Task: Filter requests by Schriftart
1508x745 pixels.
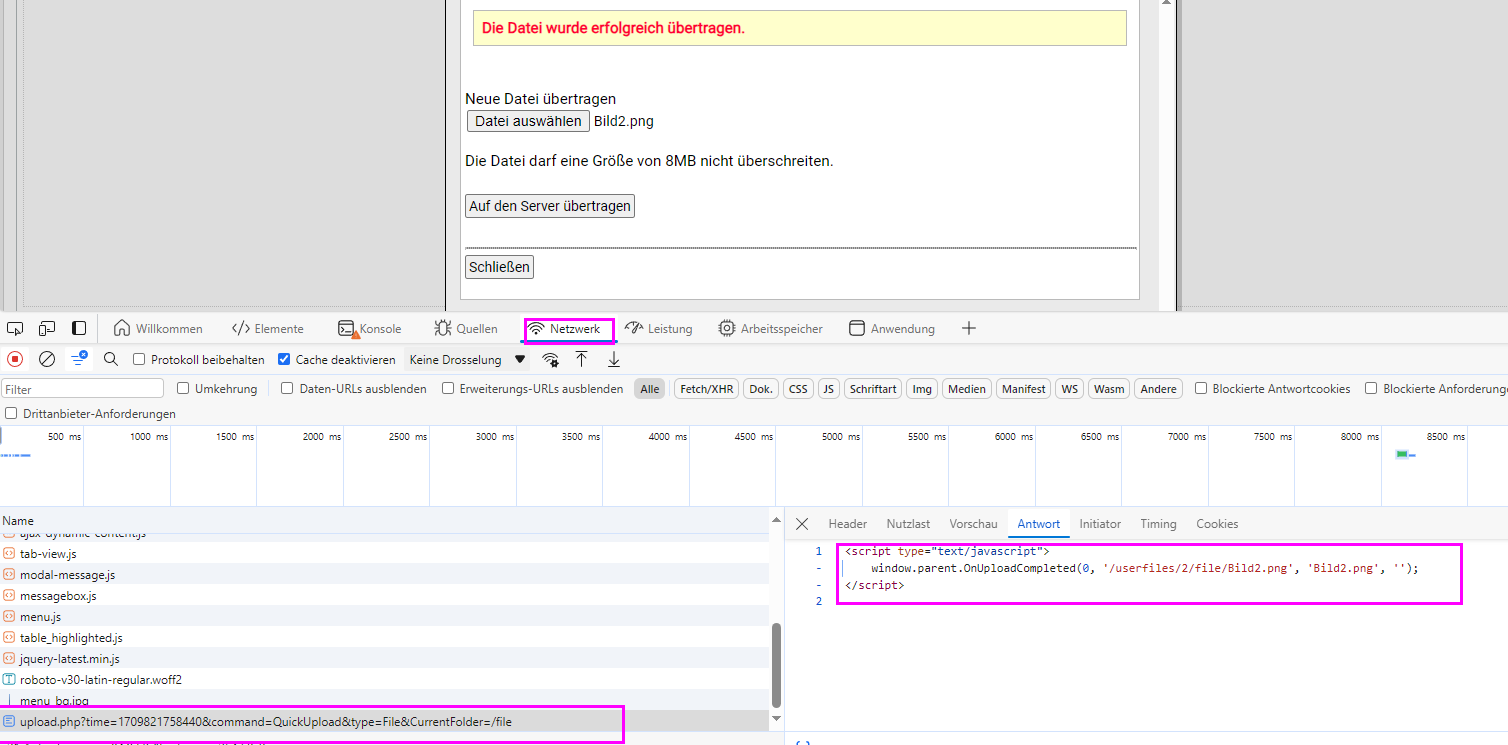Action: click(873, 389)
